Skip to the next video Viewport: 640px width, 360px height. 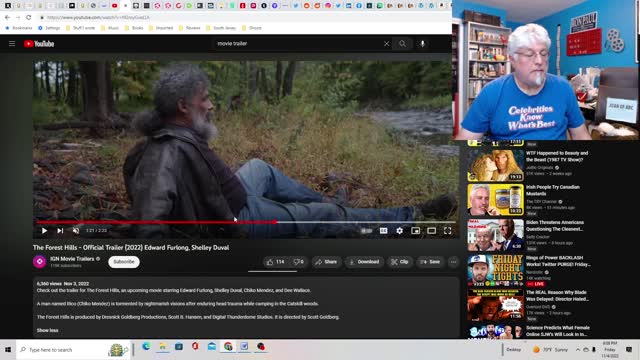pyautogui.click(x=60, y=231)
